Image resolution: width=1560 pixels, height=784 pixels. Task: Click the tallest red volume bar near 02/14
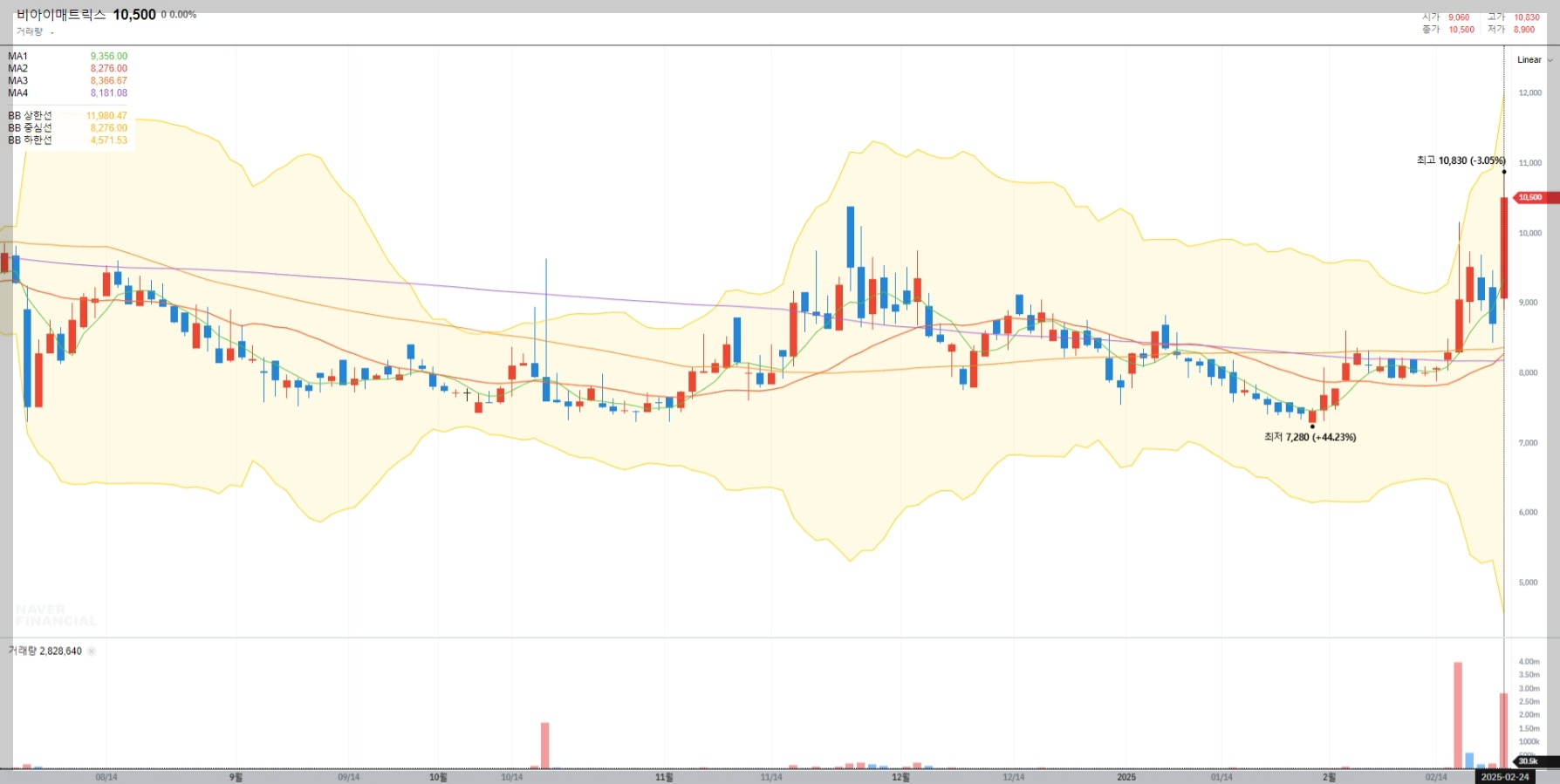click(x=1458, y=715)
